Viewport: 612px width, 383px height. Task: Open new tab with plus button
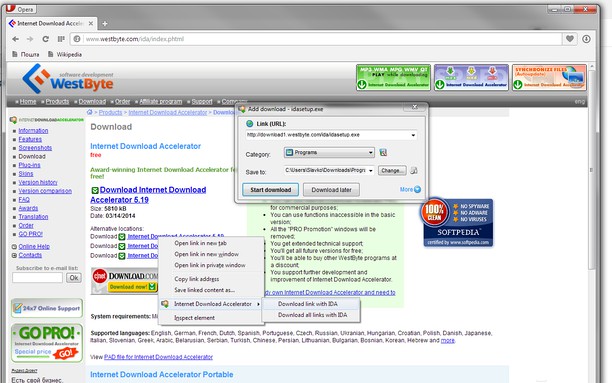(105, 24)
